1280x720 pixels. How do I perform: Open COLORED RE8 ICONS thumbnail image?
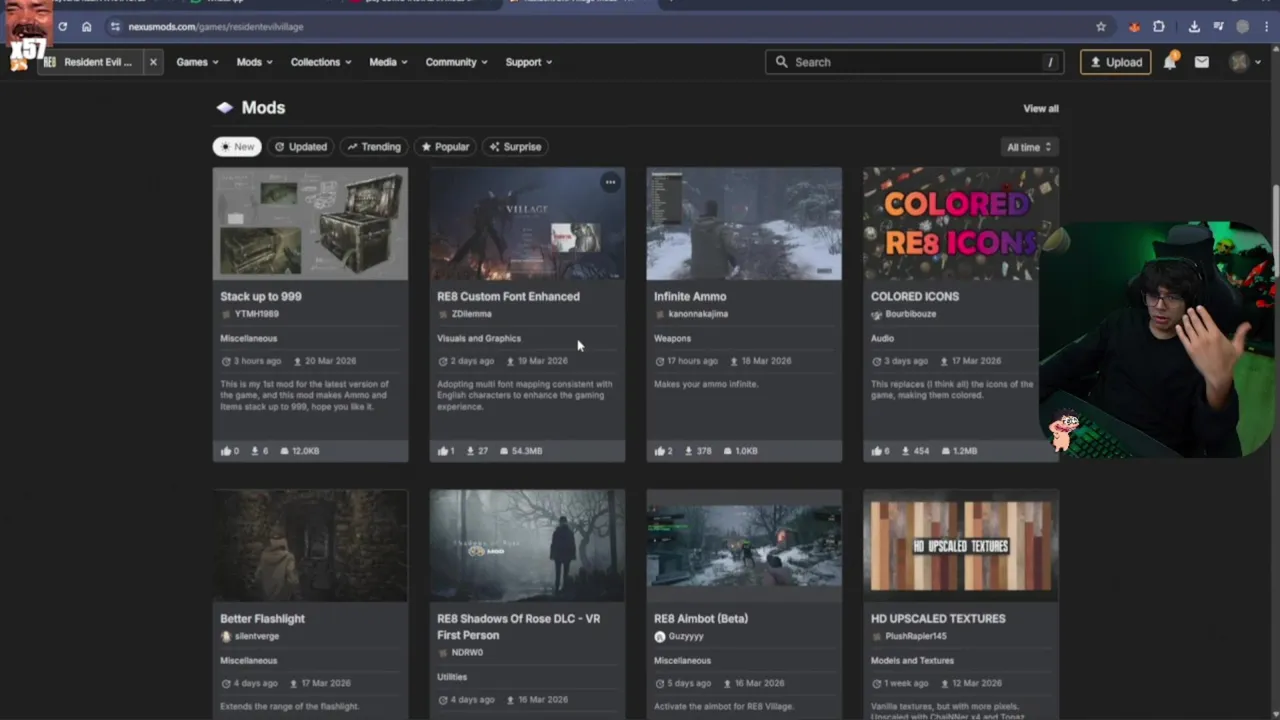[x=961, y=224]
